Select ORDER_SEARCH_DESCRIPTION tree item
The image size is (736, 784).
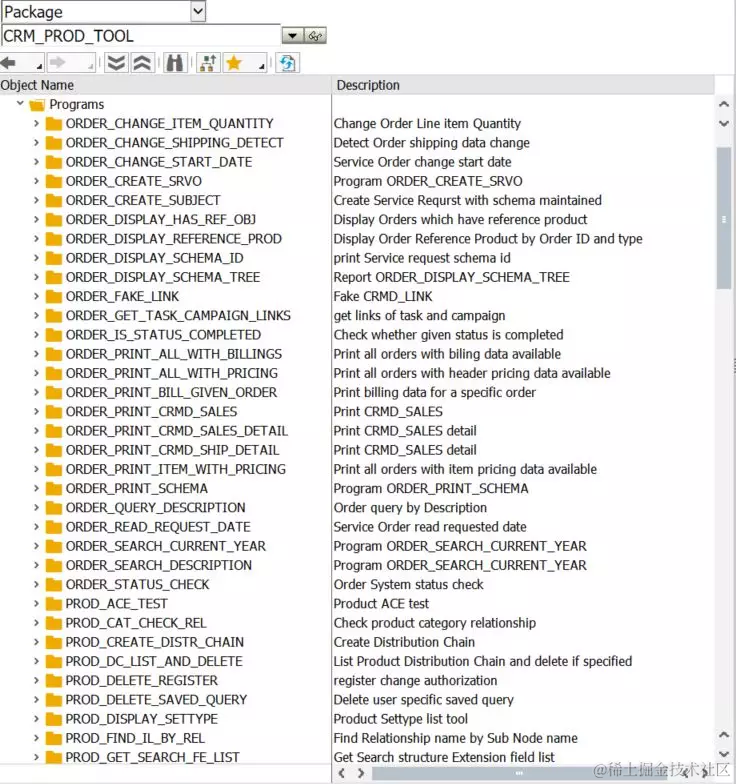pyautogui.click(x=158, y=565)
